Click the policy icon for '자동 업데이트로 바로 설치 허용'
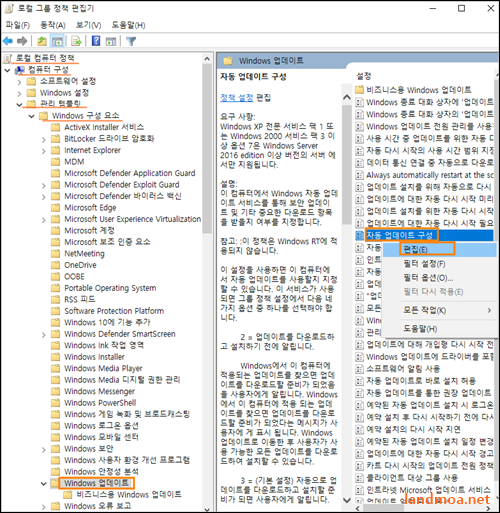 (359, 381)
